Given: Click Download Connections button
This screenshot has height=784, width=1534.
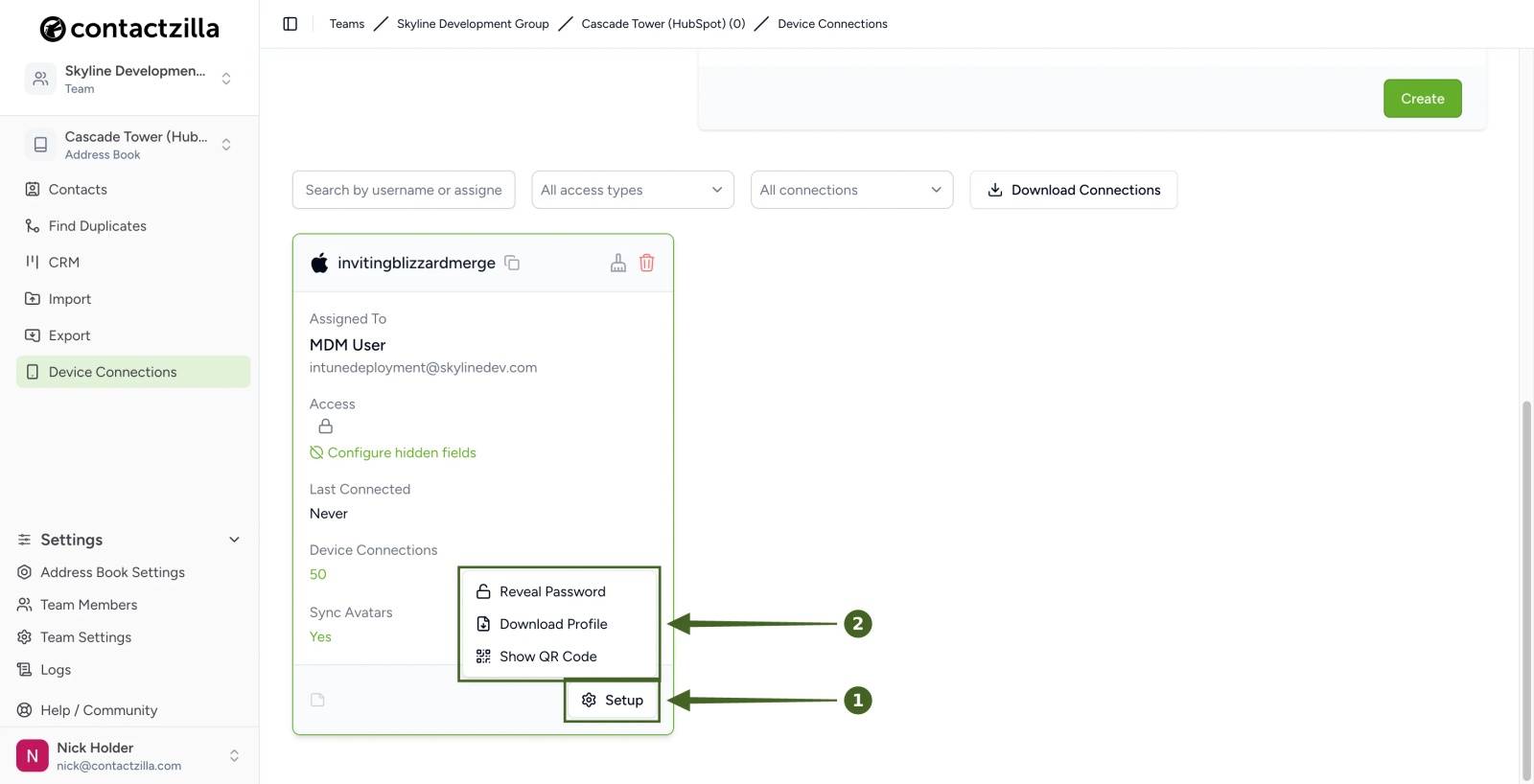Looking at the screenshot, I should coord(1073,190).
